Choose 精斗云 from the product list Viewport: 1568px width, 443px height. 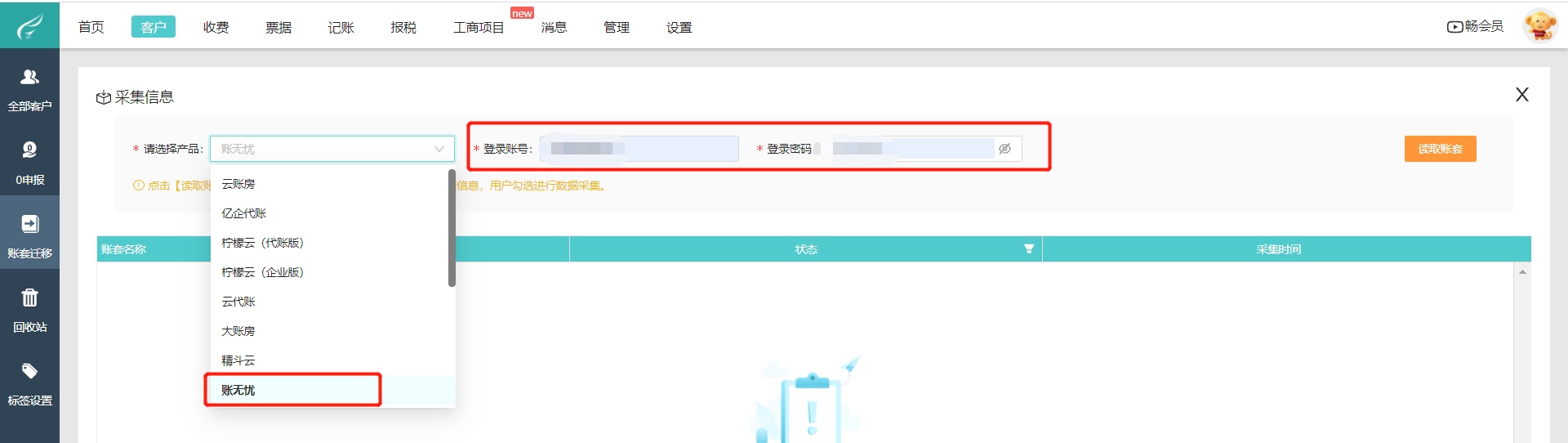(330, 360)
